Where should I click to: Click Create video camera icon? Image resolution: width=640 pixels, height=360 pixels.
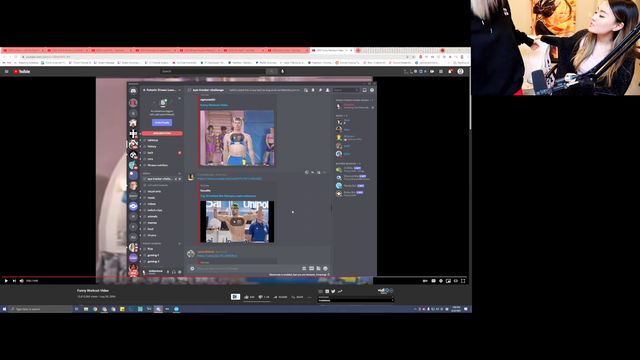coord(432,71)
